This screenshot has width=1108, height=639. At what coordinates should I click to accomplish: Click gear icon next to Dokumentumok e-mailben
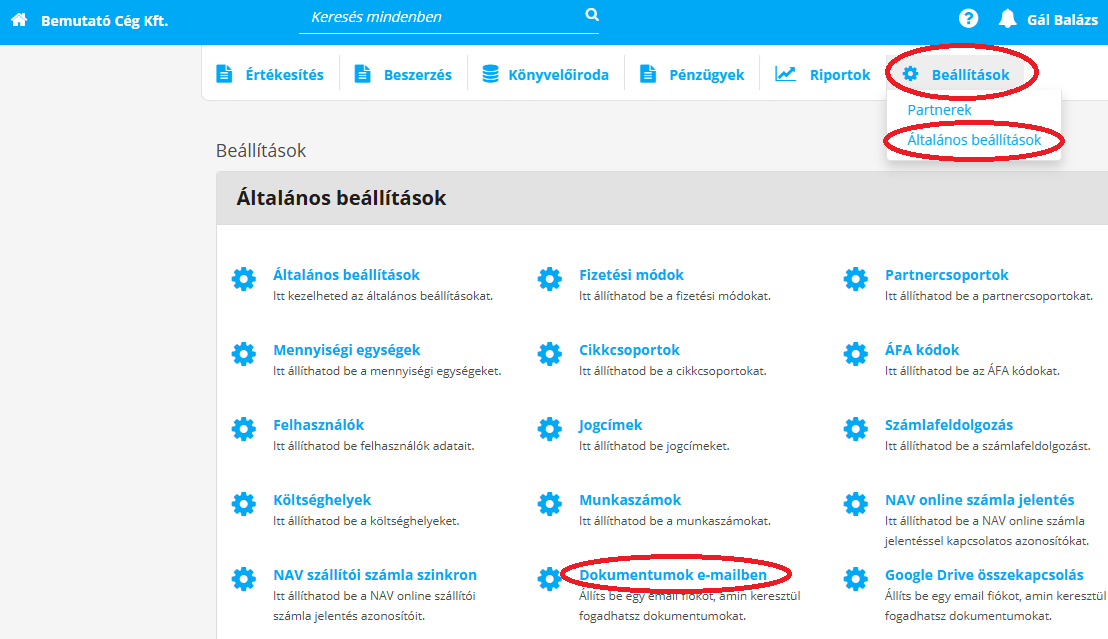coord(550,579)
